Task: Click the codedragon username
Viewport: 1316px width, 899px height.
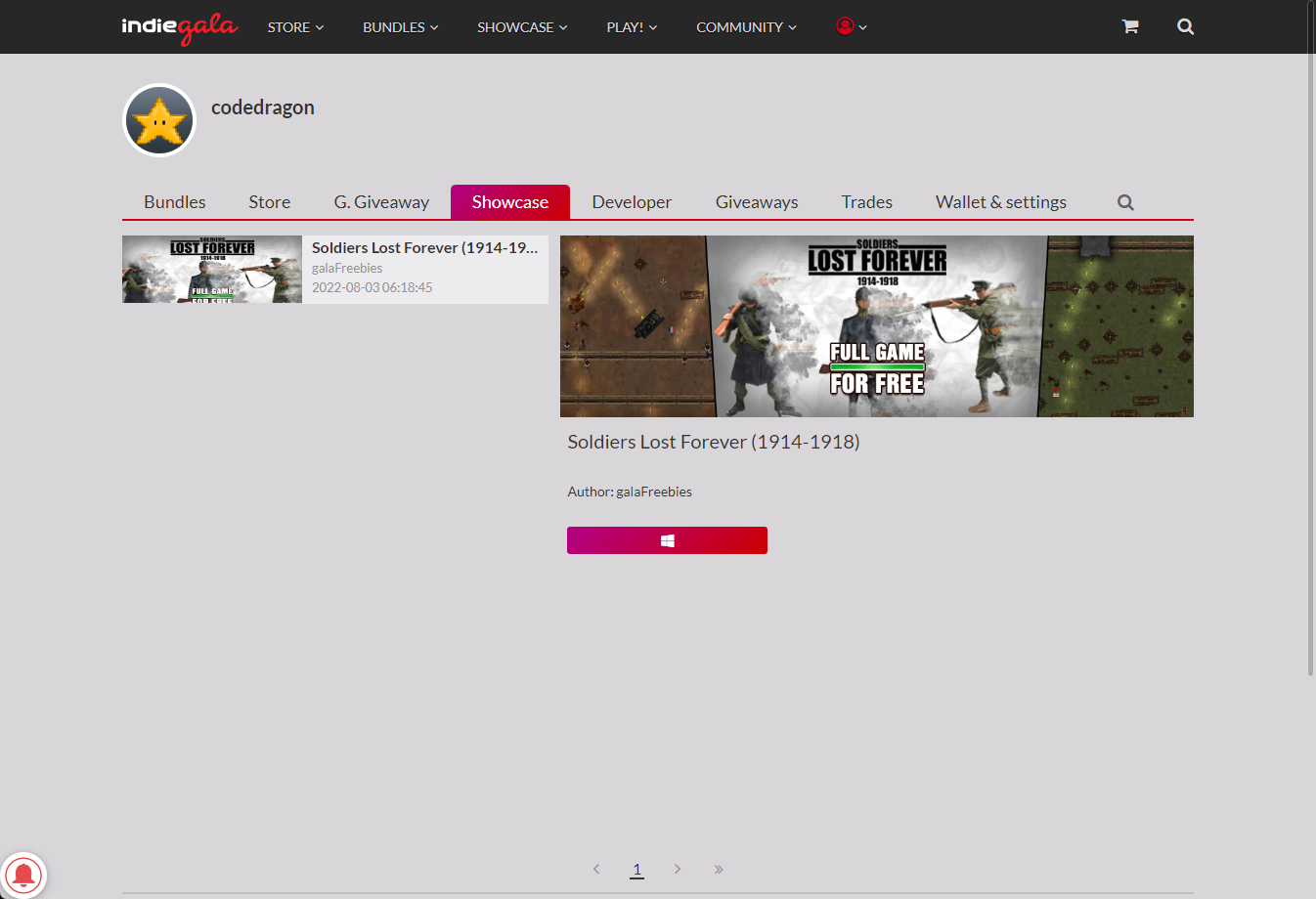Action: (263, 107)
